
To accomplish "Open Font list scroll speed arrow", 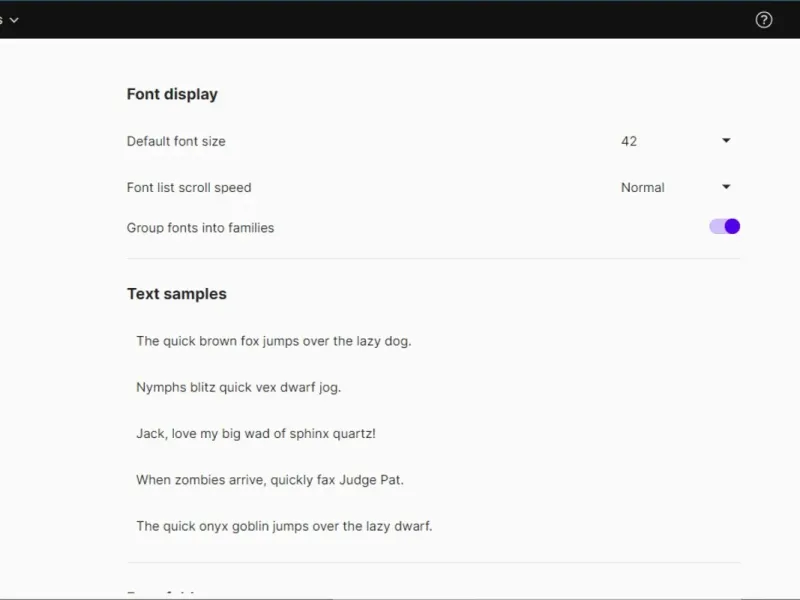I will [727, 187].
